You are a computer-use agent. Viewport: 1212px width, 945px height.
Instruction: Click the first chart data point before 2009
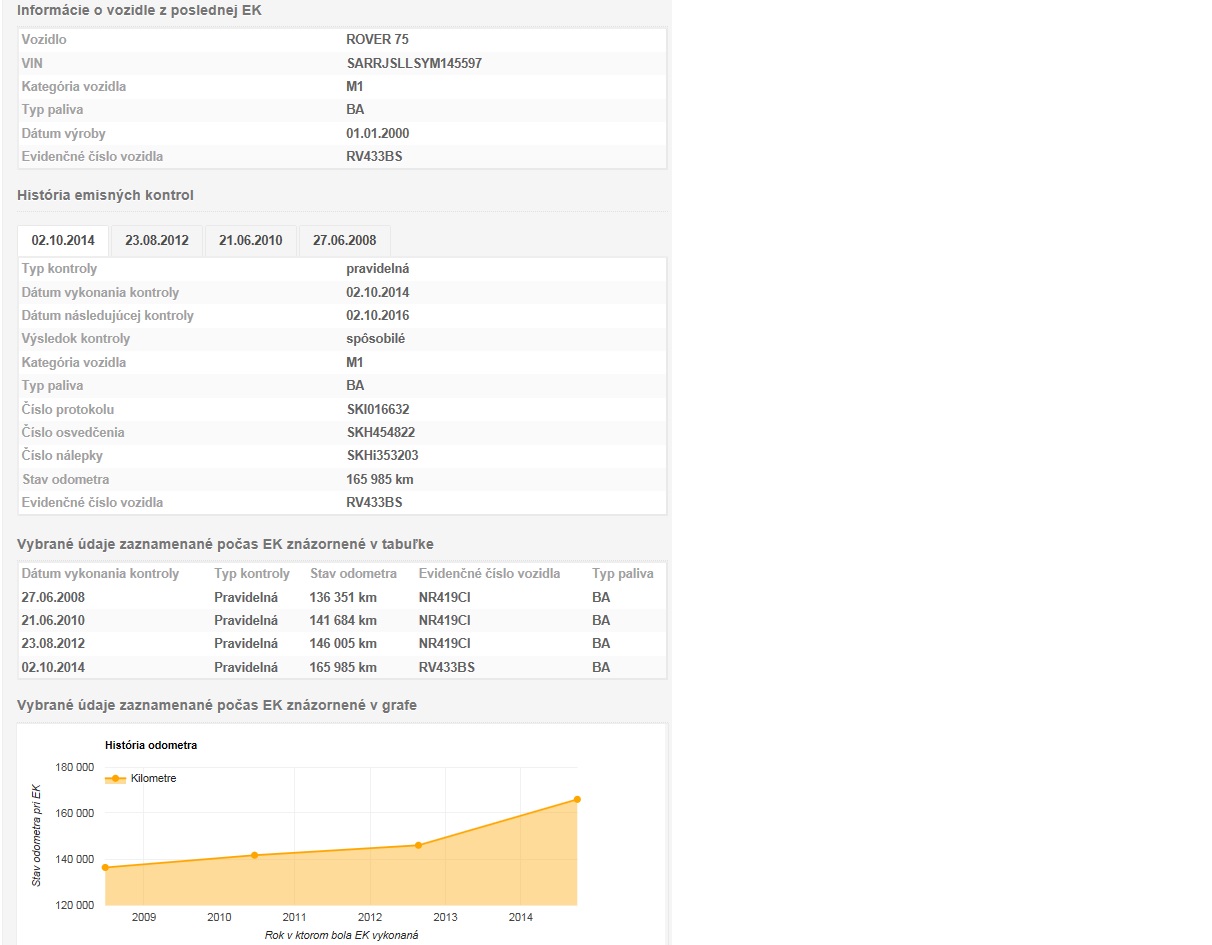[105, 867]
